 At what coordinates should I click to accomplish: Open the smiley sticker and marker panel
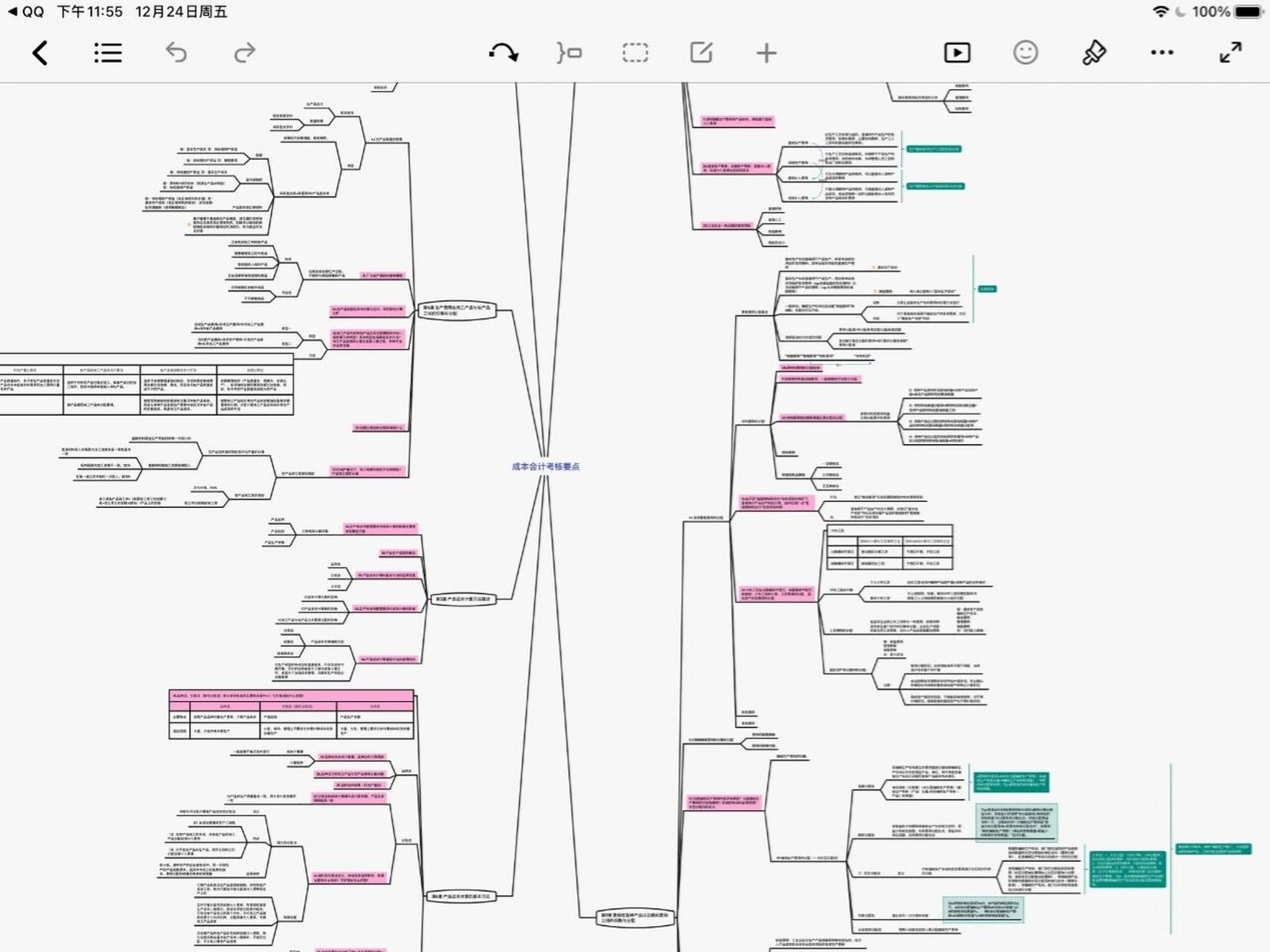tap(1025, 52)
